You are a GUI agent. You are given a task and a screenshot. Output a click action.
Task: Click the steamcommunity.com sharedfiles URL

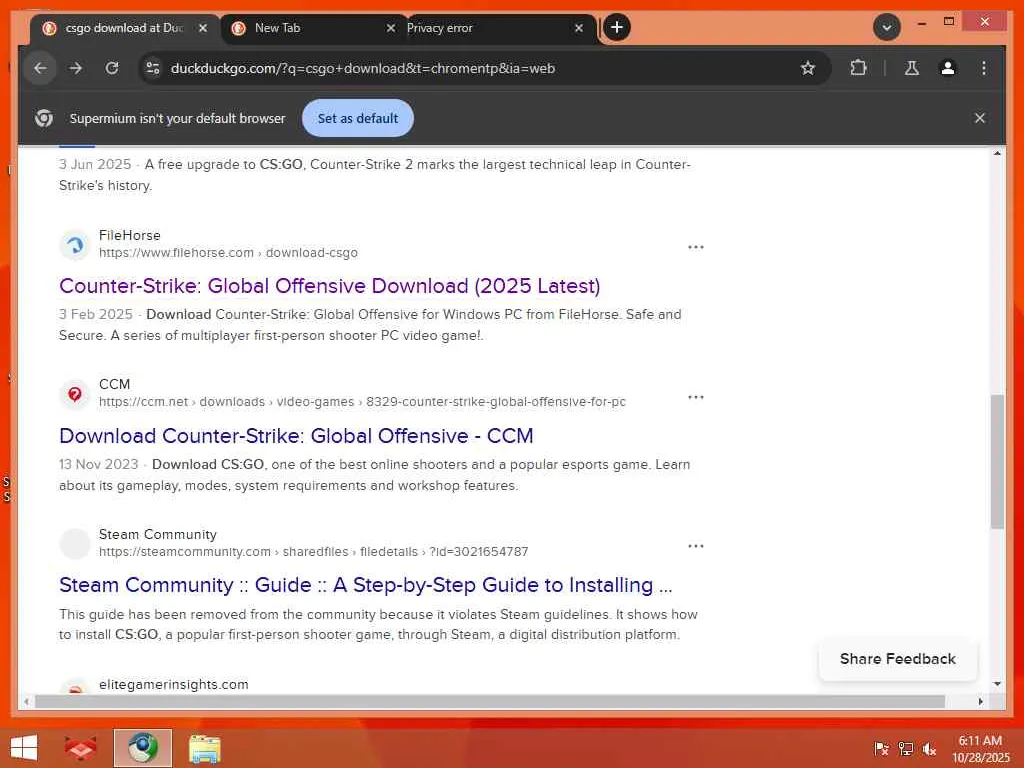(x=313, y=552)
